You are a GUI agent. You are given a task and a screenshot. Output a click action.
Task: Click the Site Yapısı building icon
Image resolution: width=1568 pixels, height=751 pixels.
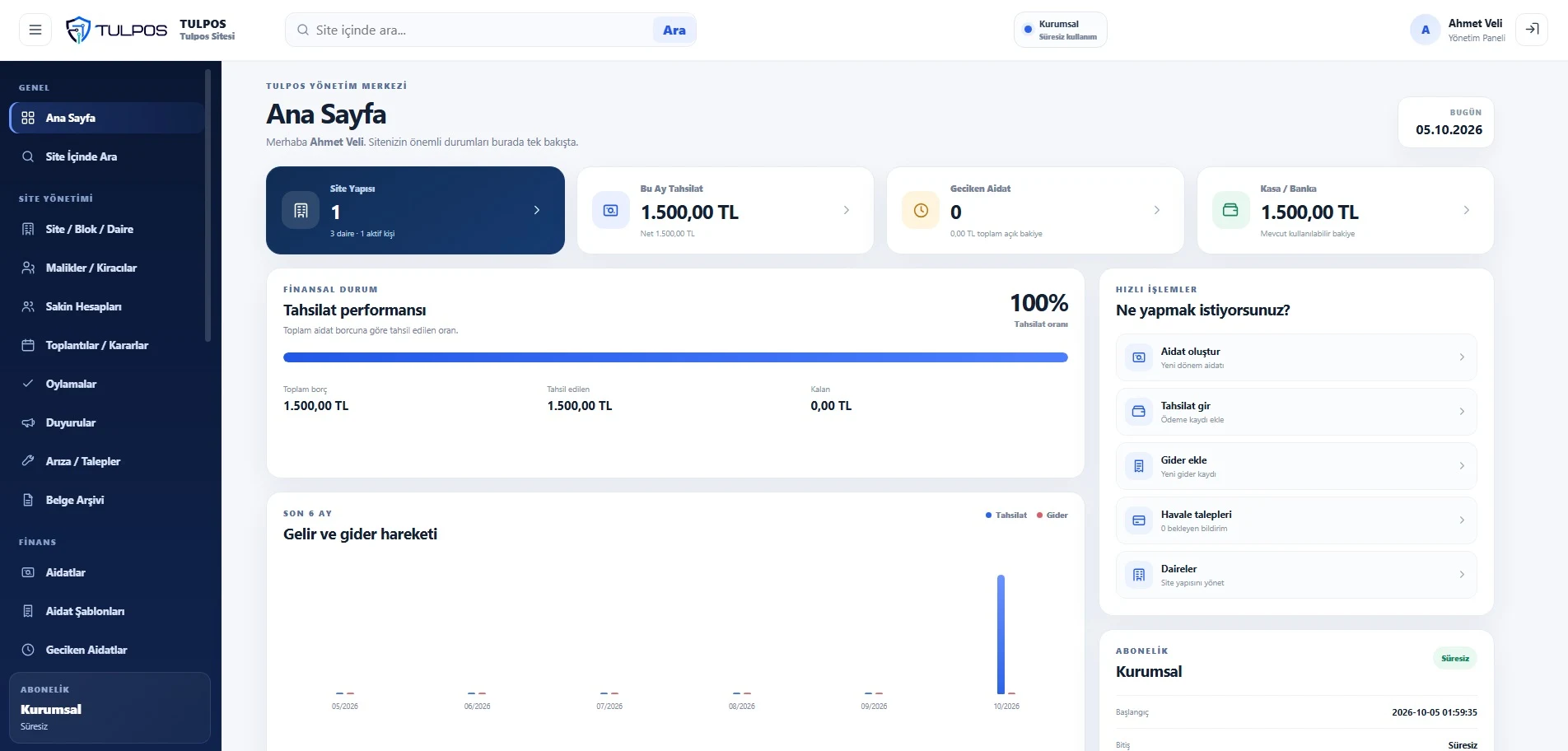pos(301,210)
